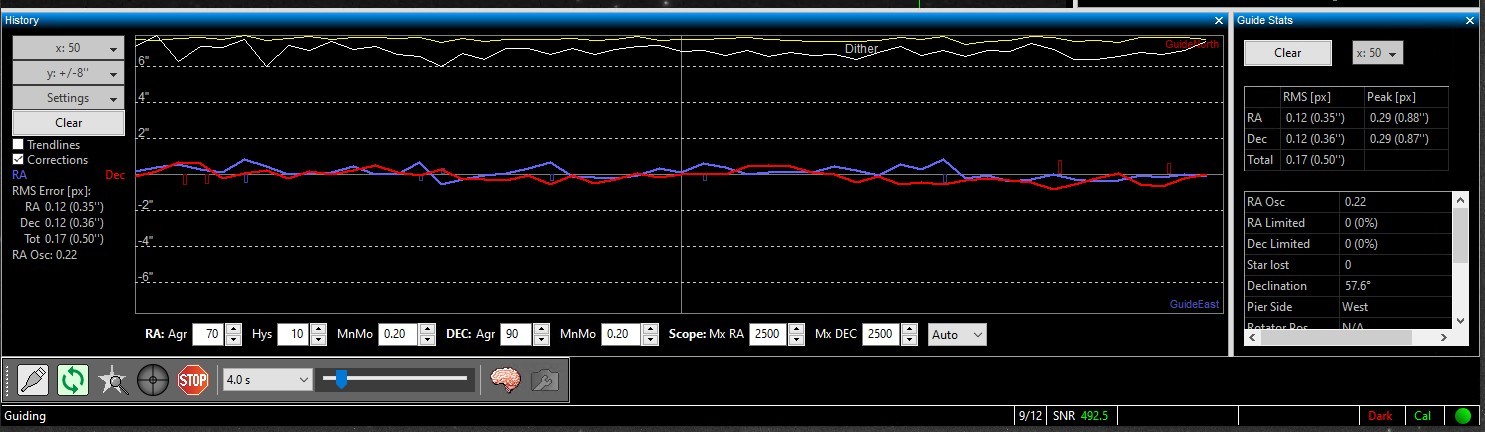Increase the RA MnMo spinner

(x=427, y=329)
